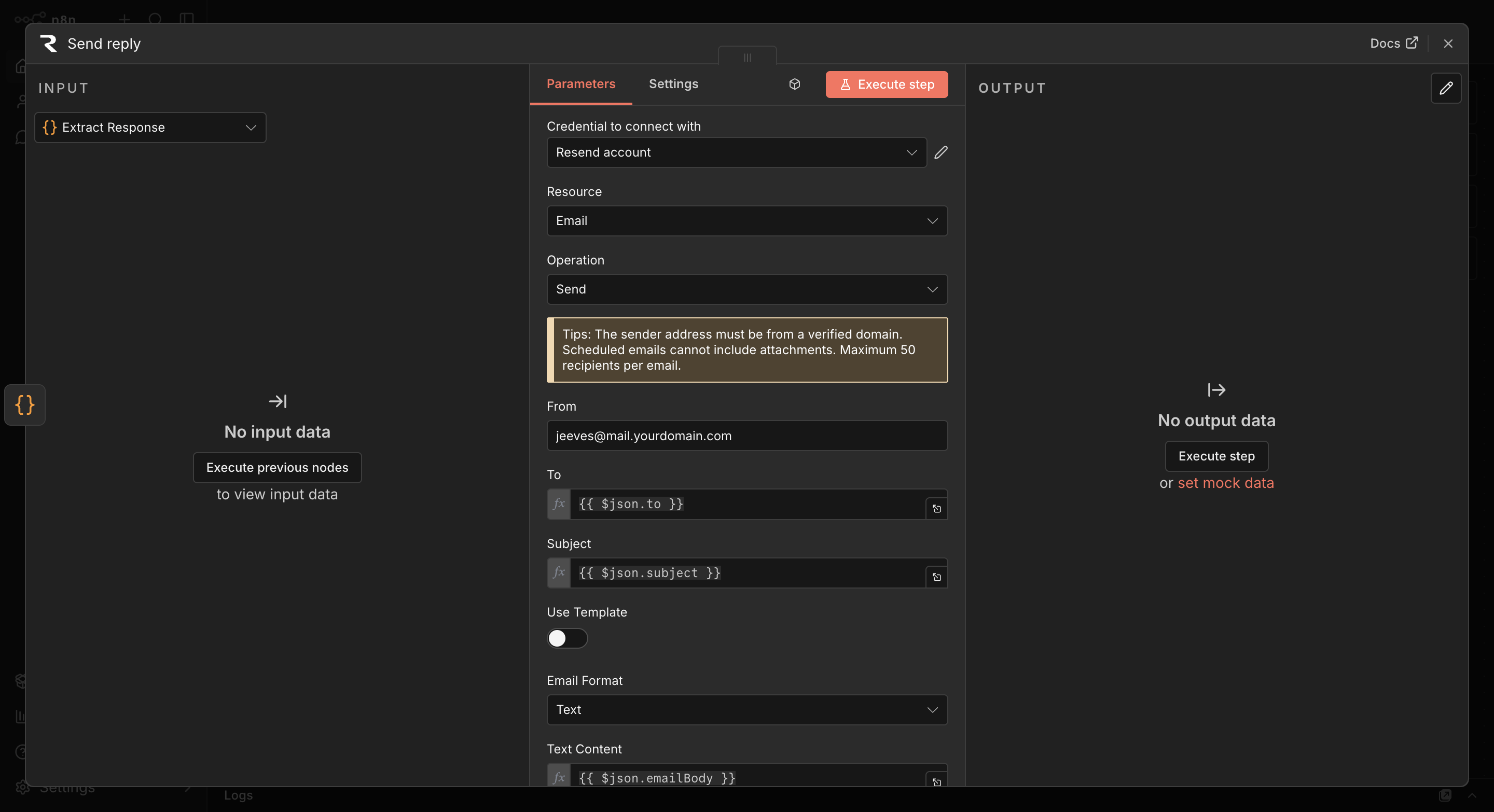1494x812 pixels.
Task: Click the Execute previous nodes button
Action: [276, 467]
